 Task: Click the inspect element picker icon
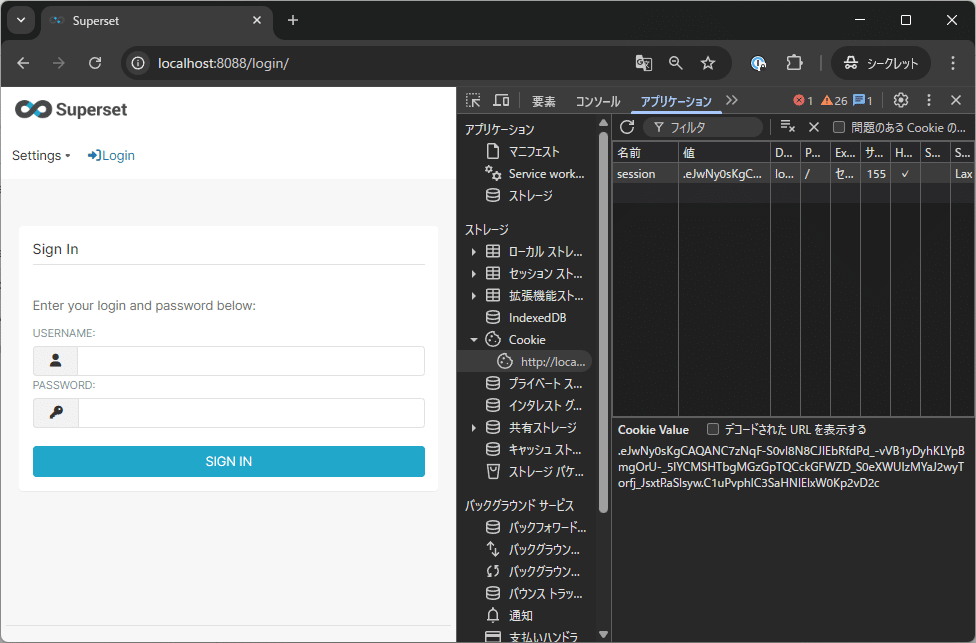(x=473, y=100)
